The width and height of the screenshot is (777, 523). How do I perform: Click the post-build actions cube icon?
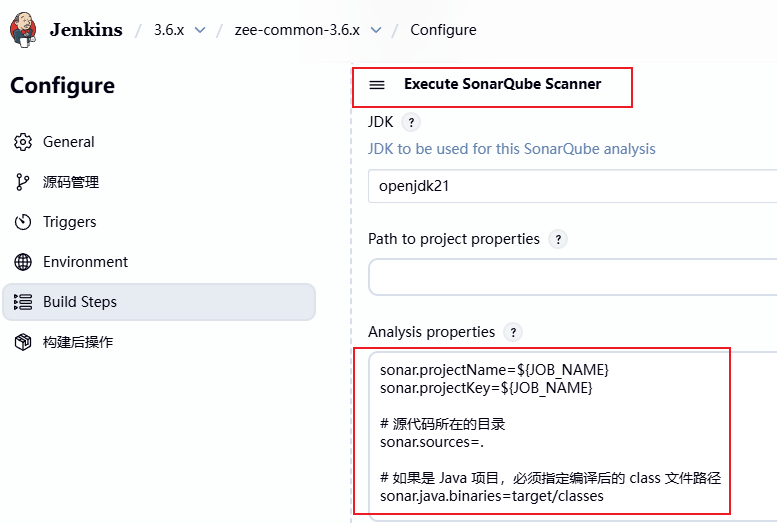(23, 342)
